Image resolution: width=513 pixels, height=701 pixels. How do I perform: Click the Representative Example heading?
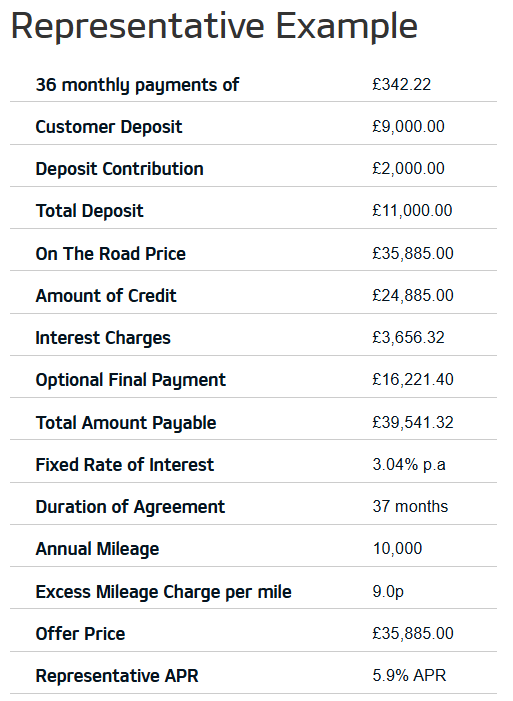(214, 27)
